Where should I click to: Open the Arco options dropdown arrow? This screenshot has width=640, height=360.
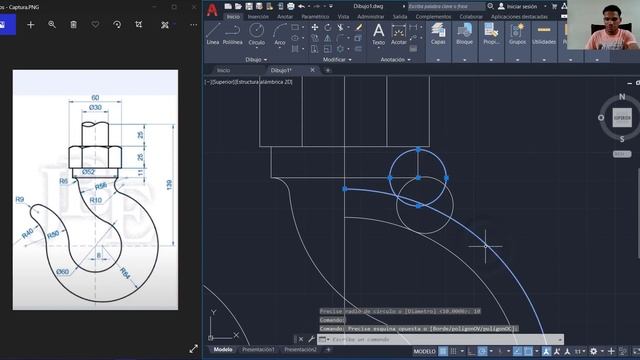(x=280, y=47)
